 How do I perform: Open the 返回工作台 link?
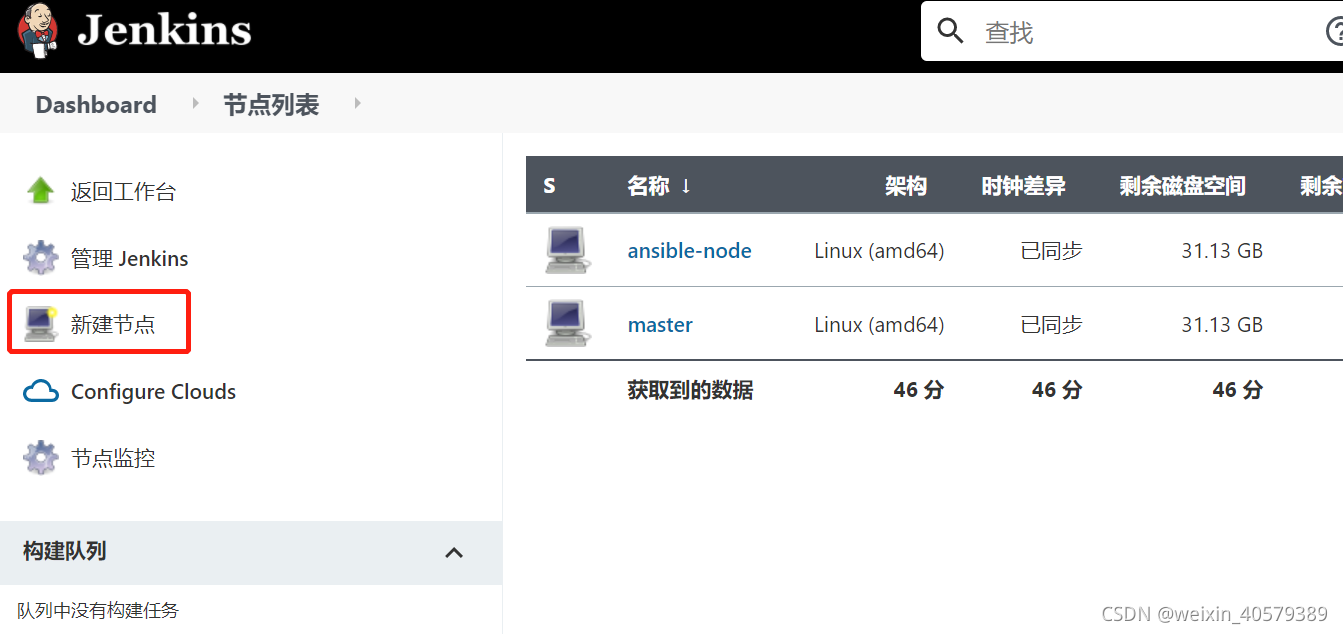123,192
